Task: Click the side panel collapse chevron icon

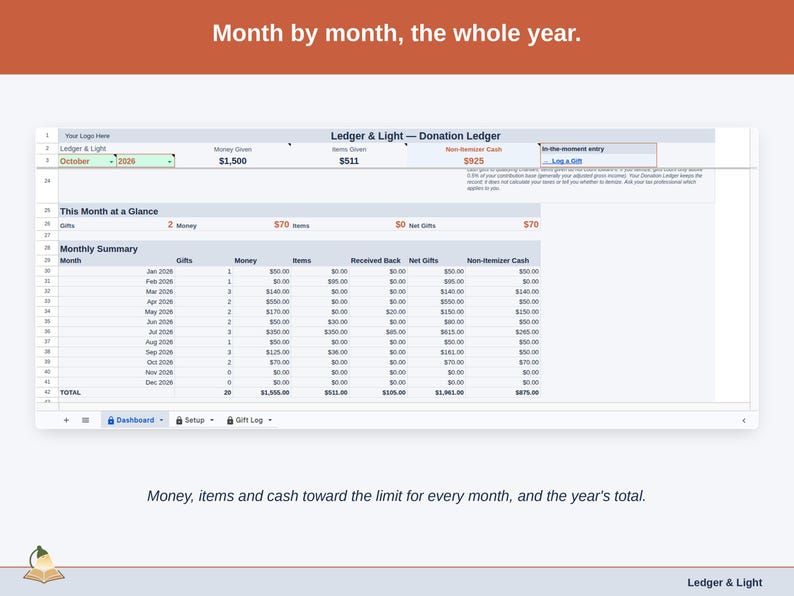Action: (744, 420)
